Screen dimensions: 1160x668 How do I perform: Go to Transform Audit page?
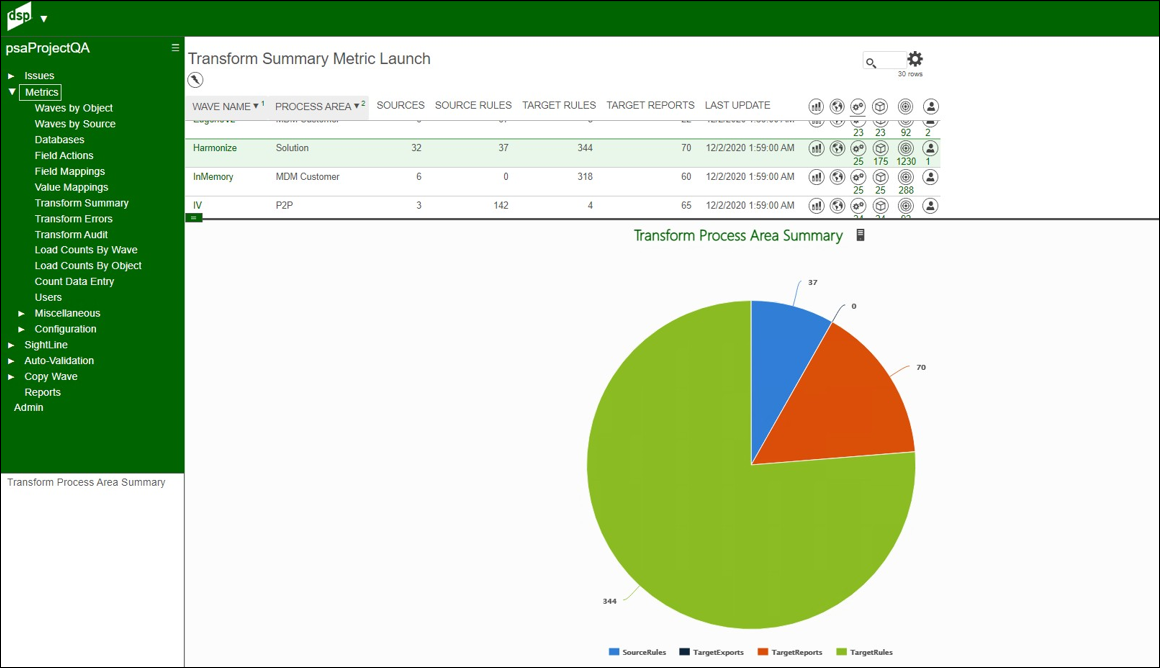(71, 235)
